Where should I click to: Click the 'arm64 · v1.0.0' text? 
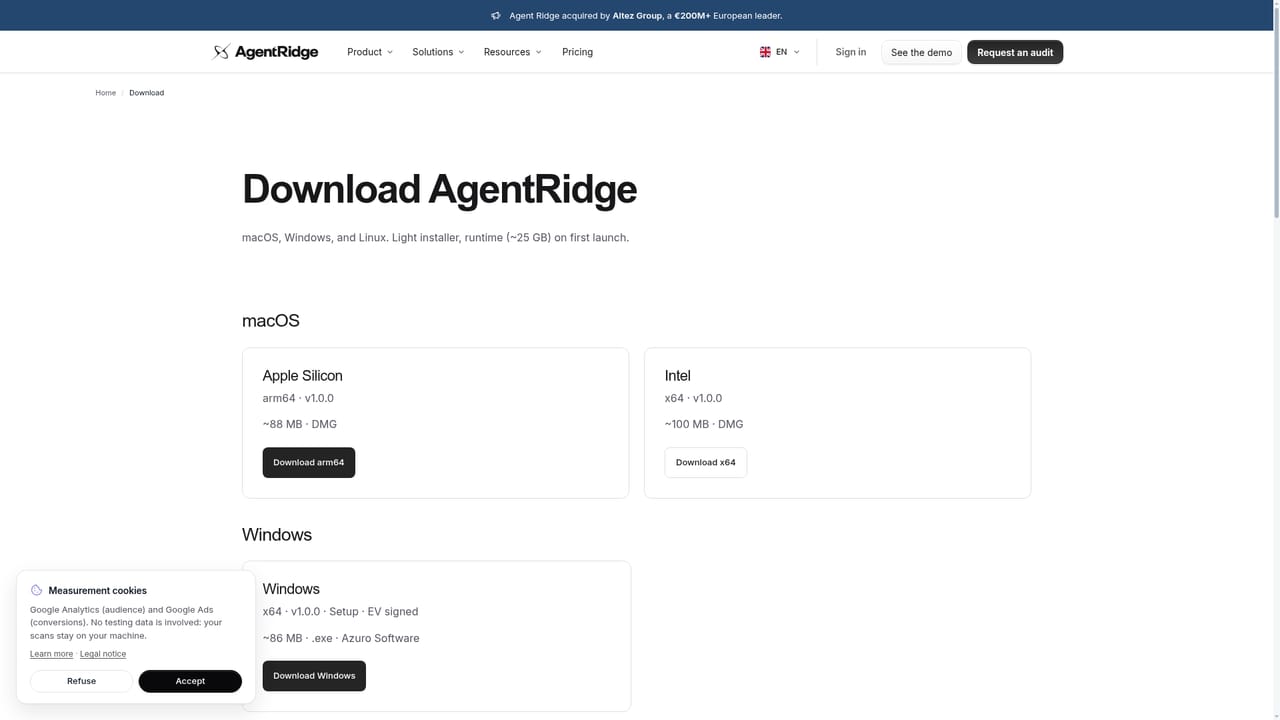point(298,398)
